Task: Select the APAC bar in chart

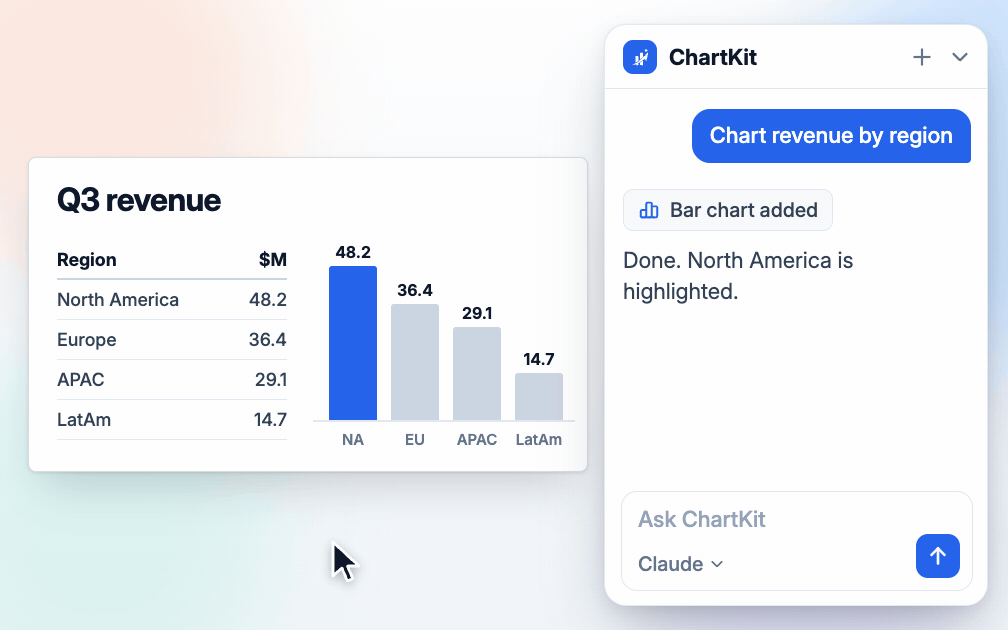Action: pyautogui.click(x=477, y=374)
